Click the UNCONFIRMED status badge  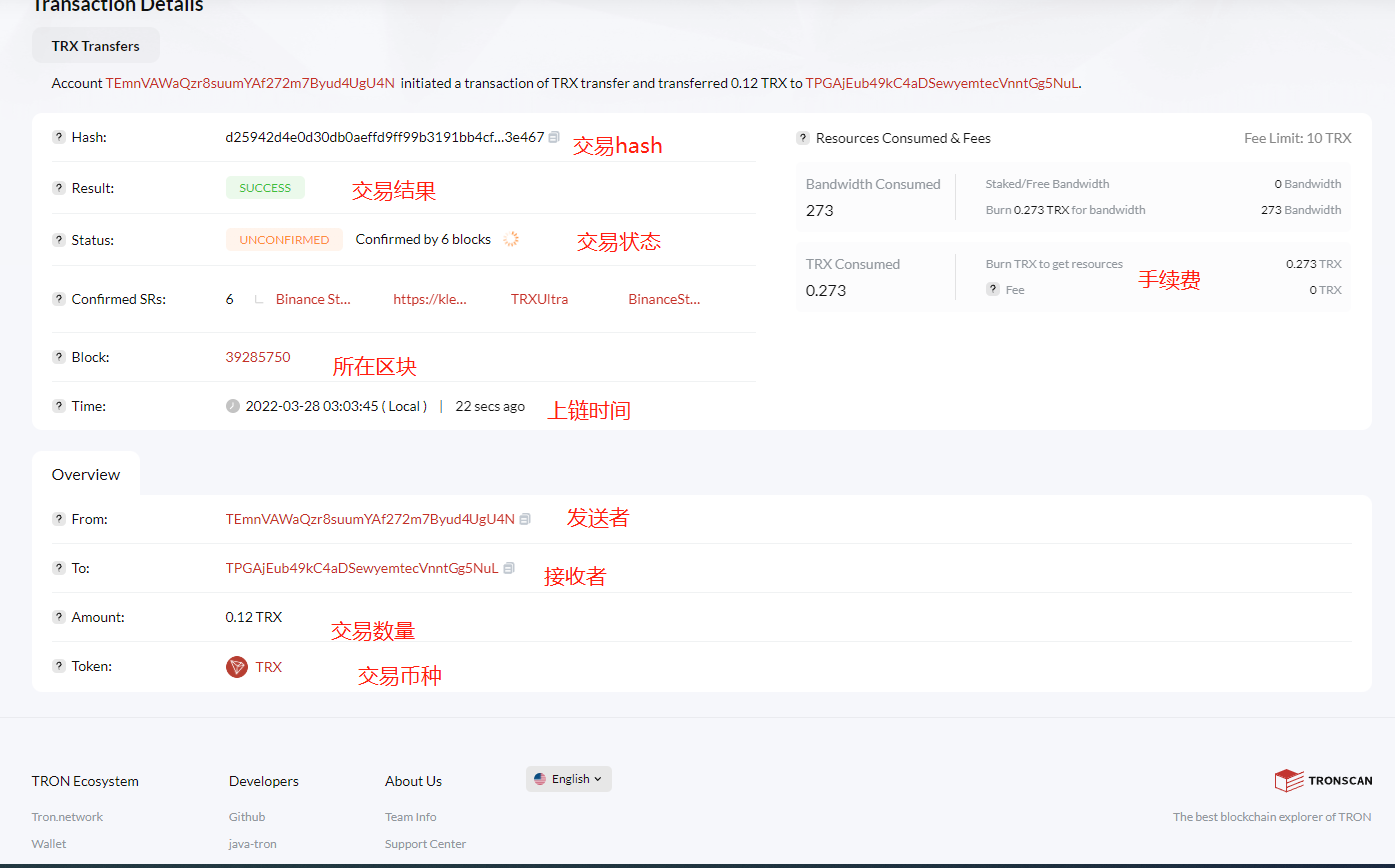(x=284, y=240)
